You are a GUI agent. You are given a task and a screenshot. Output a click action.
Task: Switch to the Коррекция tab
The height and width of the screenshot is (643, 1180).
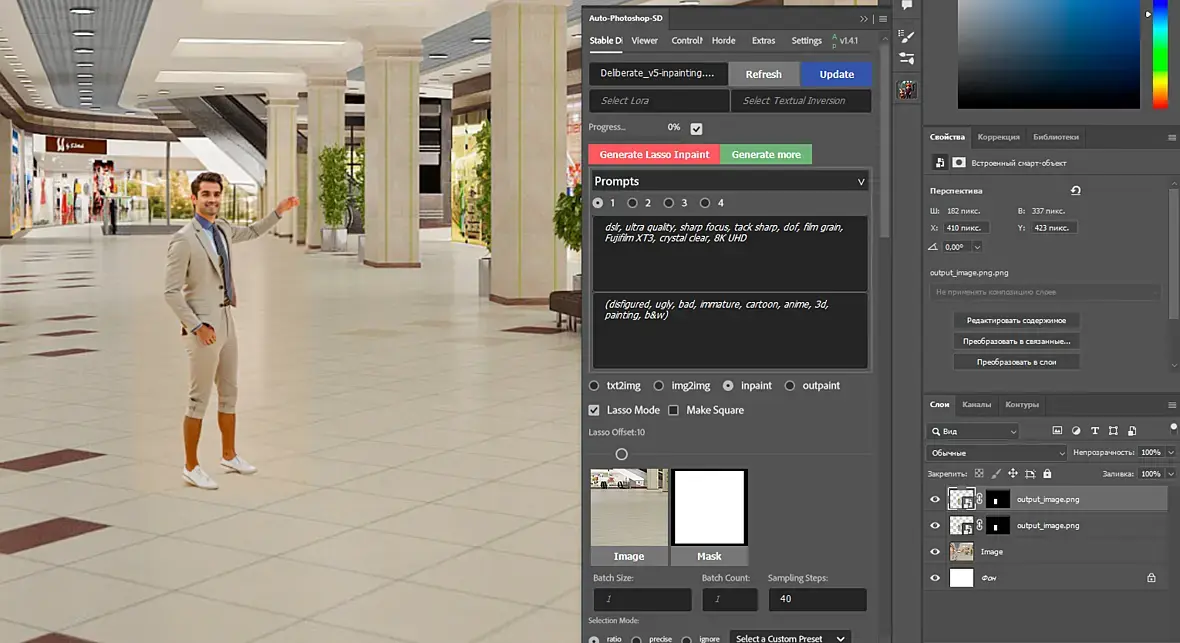coord(998,137)
